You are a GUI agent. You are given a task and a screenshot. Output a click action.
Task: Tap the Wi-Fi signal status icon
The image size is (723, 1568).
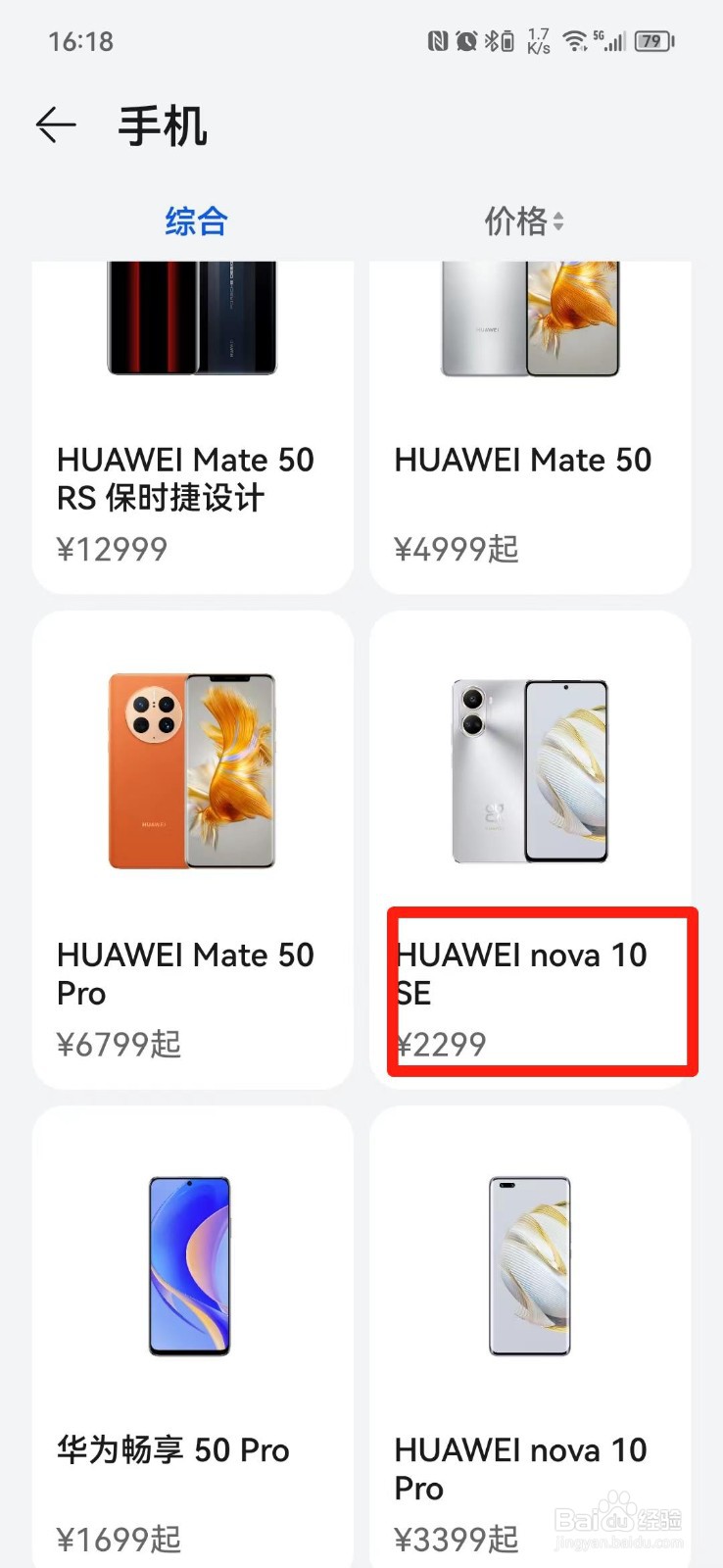[575, 41]
